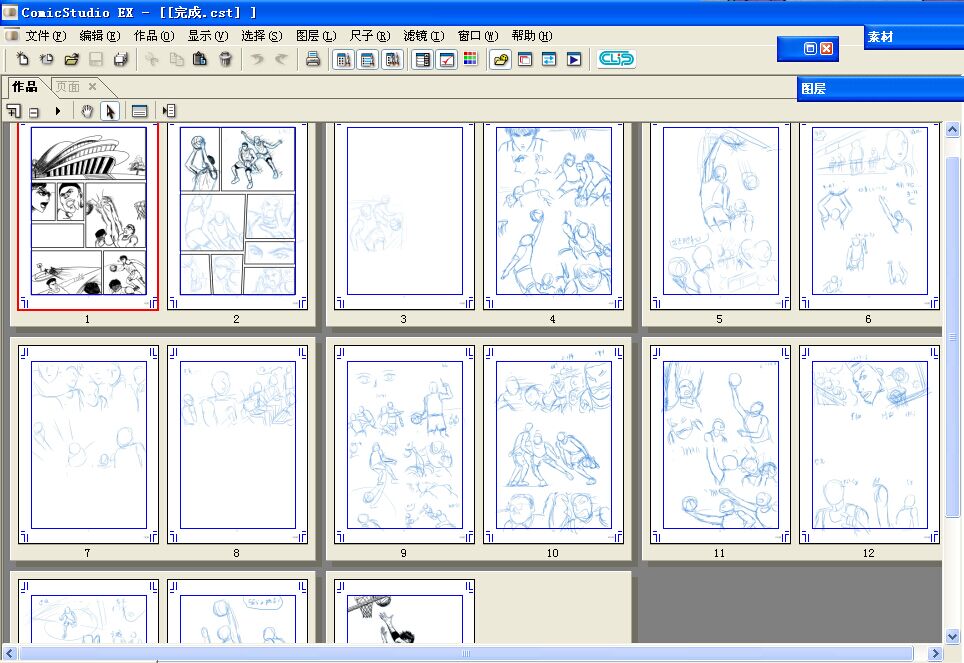Viewport: 964px width, 663px height.
Task: Click the indent list icon in sub-toolbar
Action: (169, 111)
